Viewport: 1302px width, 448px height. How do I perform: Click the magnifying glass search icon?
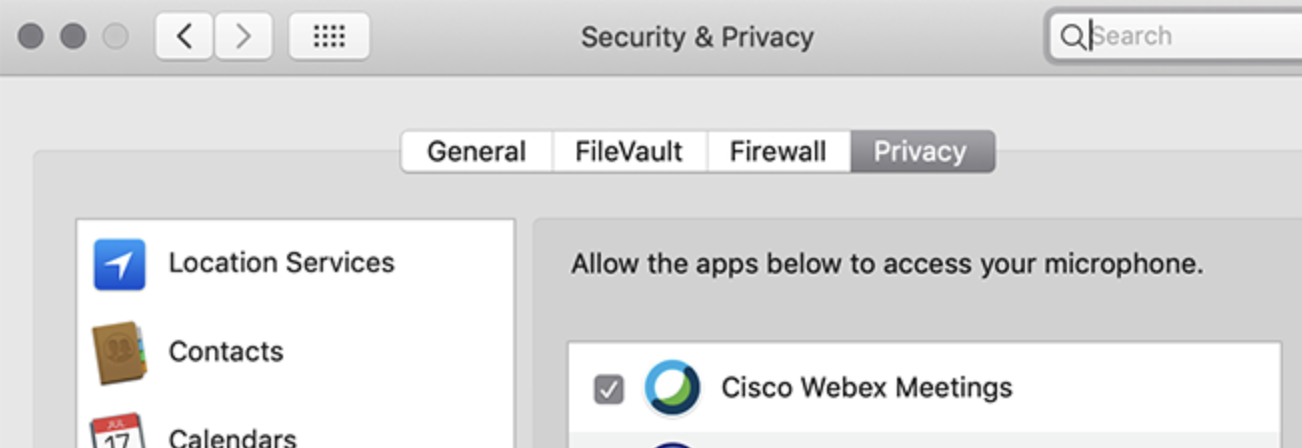[1072, 37]
